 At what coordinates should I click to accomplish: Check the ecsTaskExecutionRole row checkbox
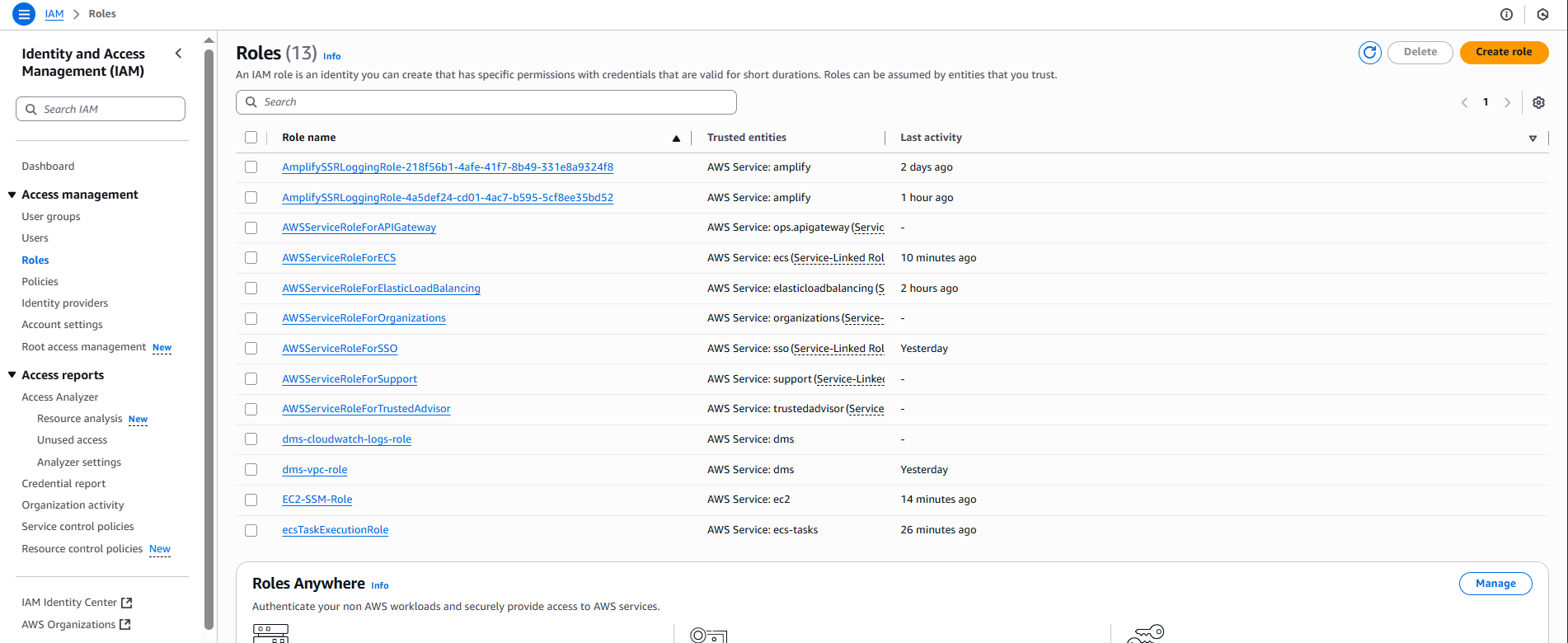click(251, 530)
